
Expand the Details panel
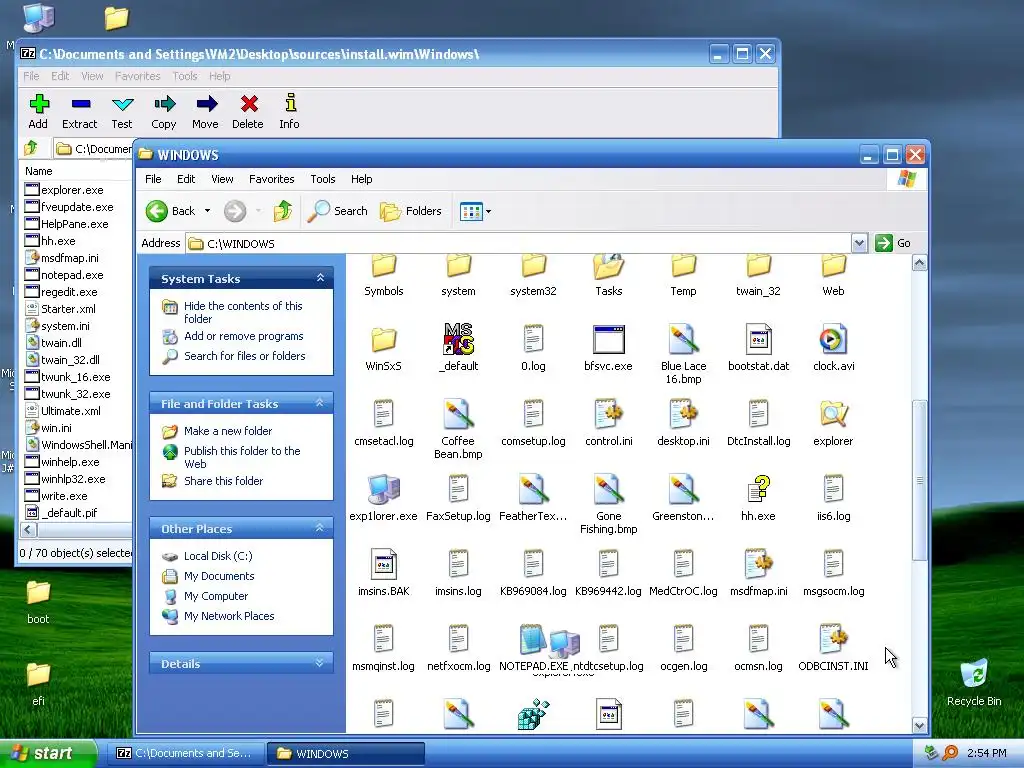[x=320, y=663]
